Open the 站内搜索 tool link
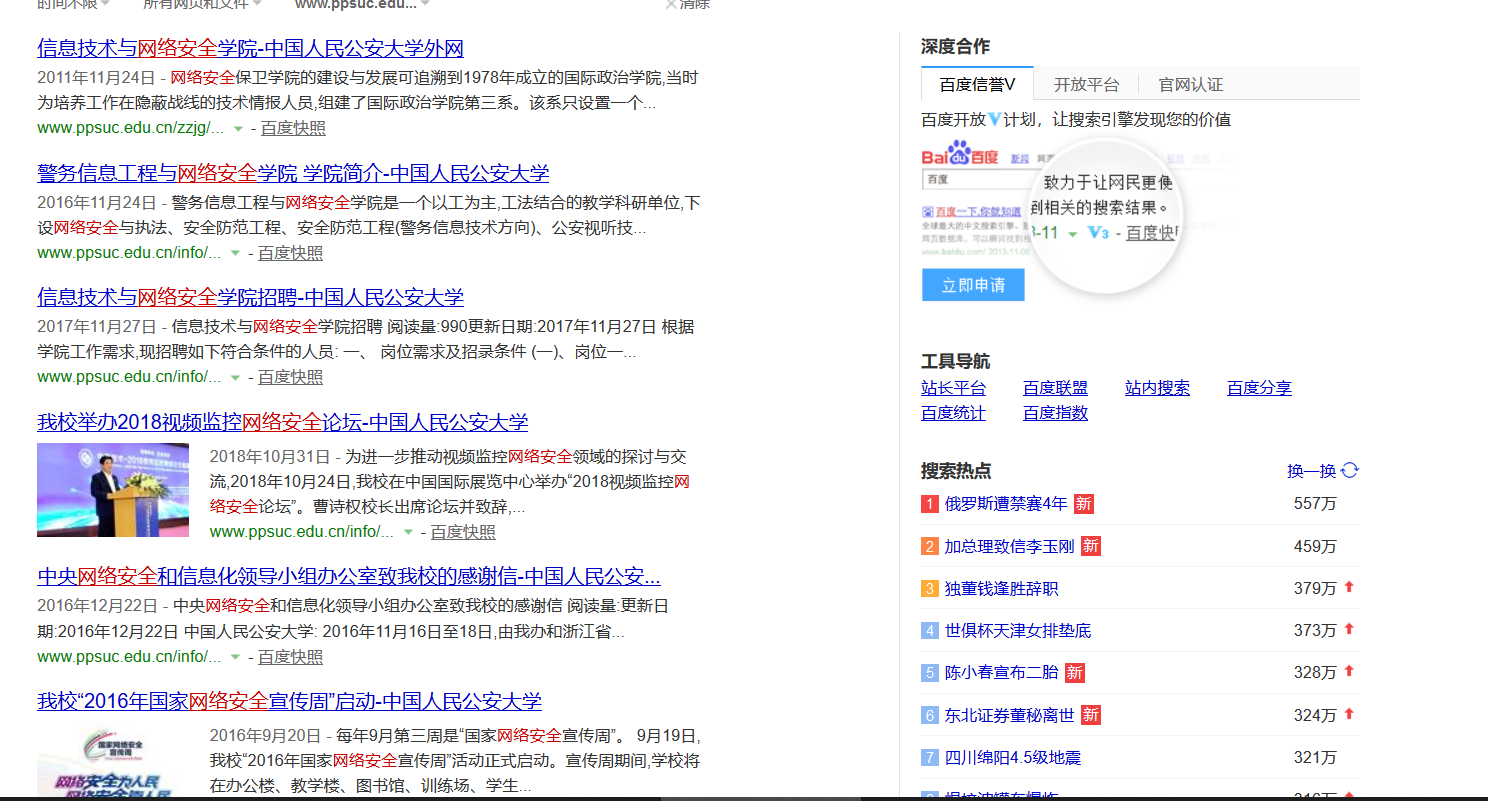The image size is (1488, 801). pyautogui.click(x=1157, y=388)
